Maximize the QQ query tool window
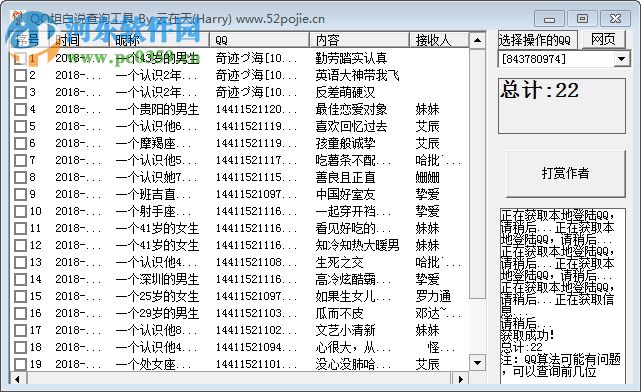 coord(583,19)
